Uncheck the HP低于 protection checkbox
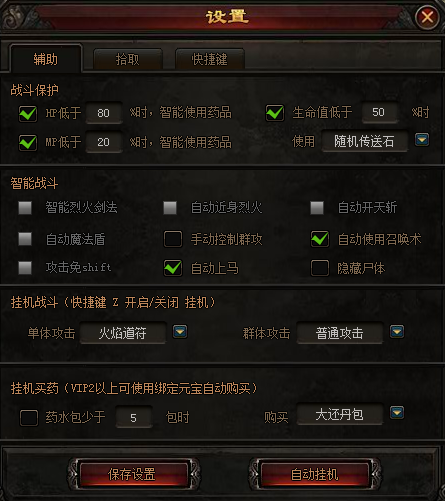The width and height of the screenshot is (445, 501). 28,113
